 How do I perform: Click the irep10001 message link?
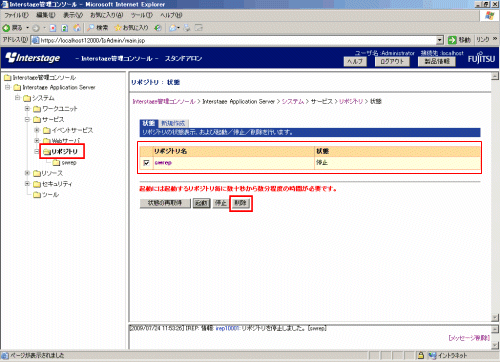(x=227, y=328)
